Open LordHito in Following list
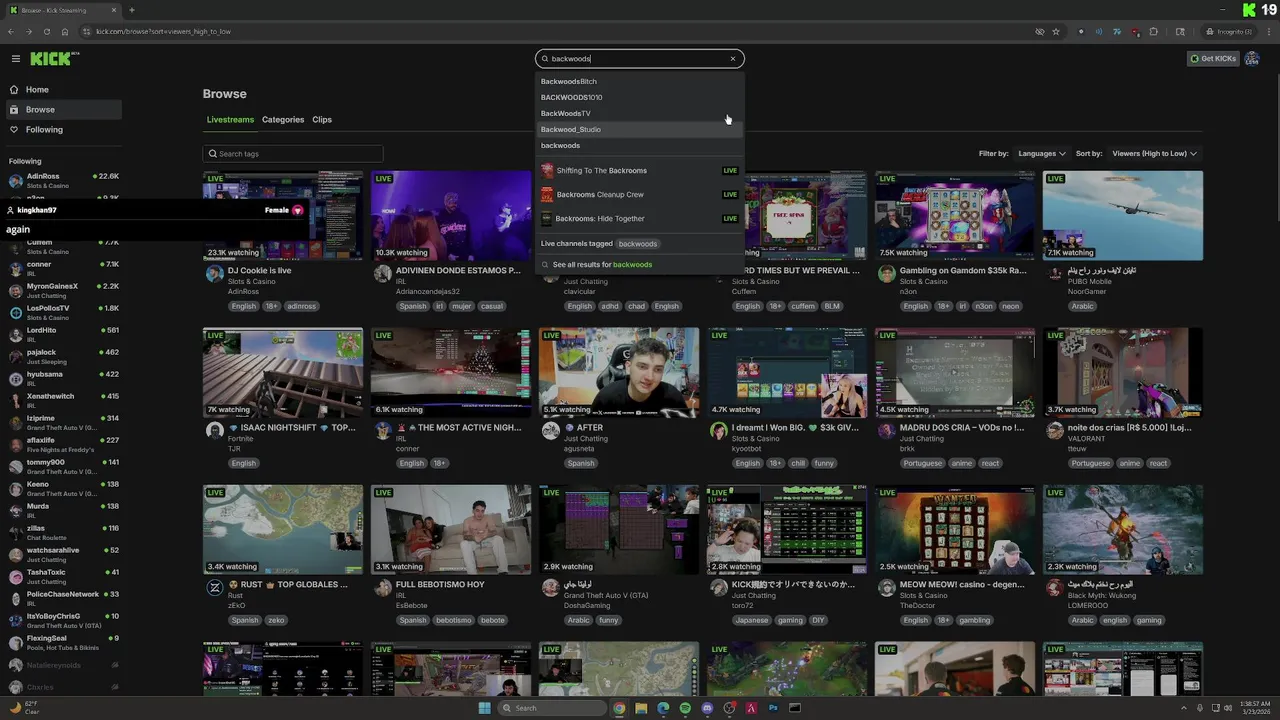Viewport: 1280px width, 720px height. click(64, 335)
